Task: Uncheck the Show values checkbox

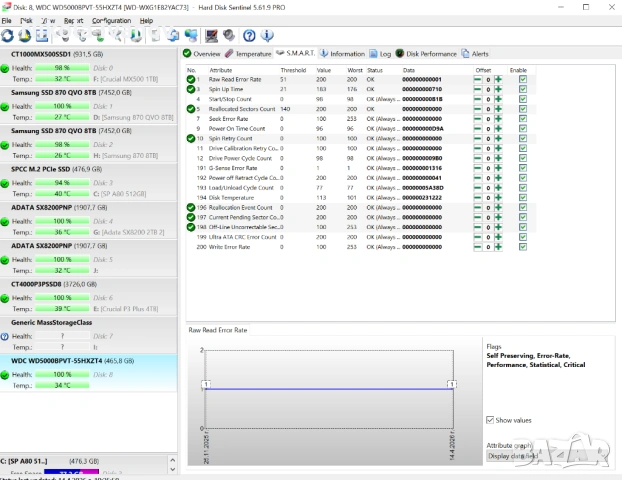Action: [490, 420]
